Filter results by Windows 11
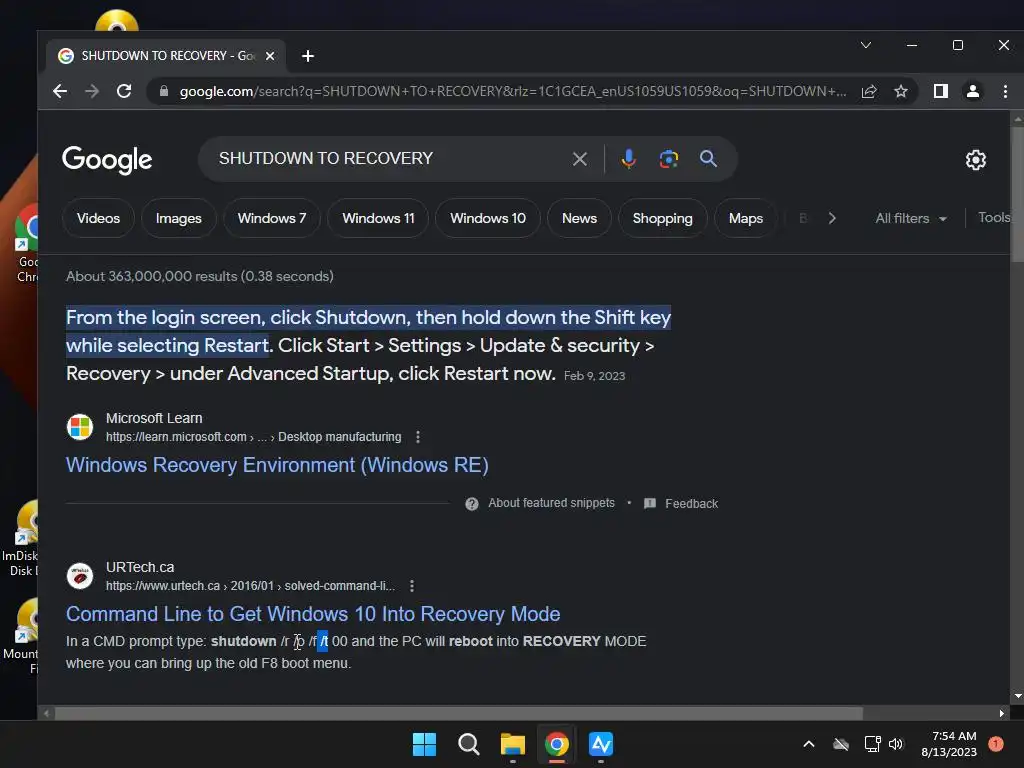This screenshot has width=1024, height=768. tap(378, 218)
